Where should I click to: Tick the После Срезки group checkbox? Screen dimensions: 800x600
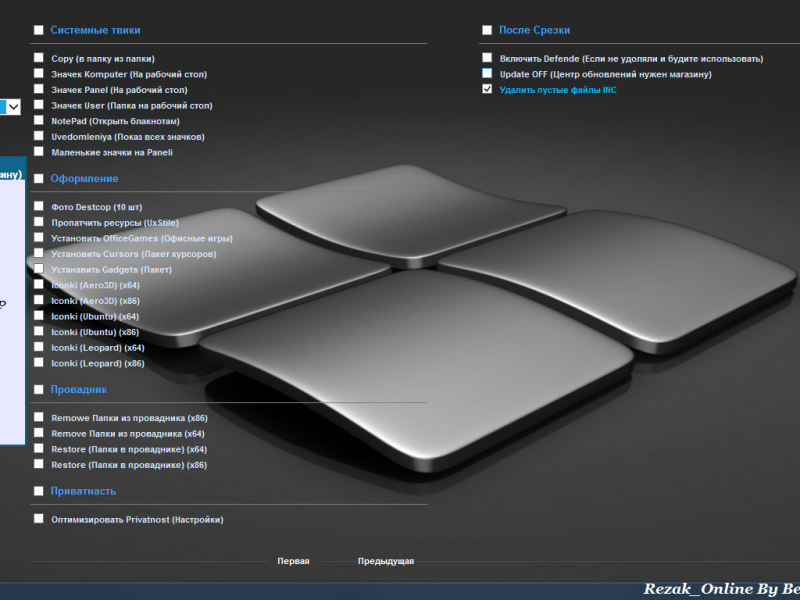tap(487, 30)
